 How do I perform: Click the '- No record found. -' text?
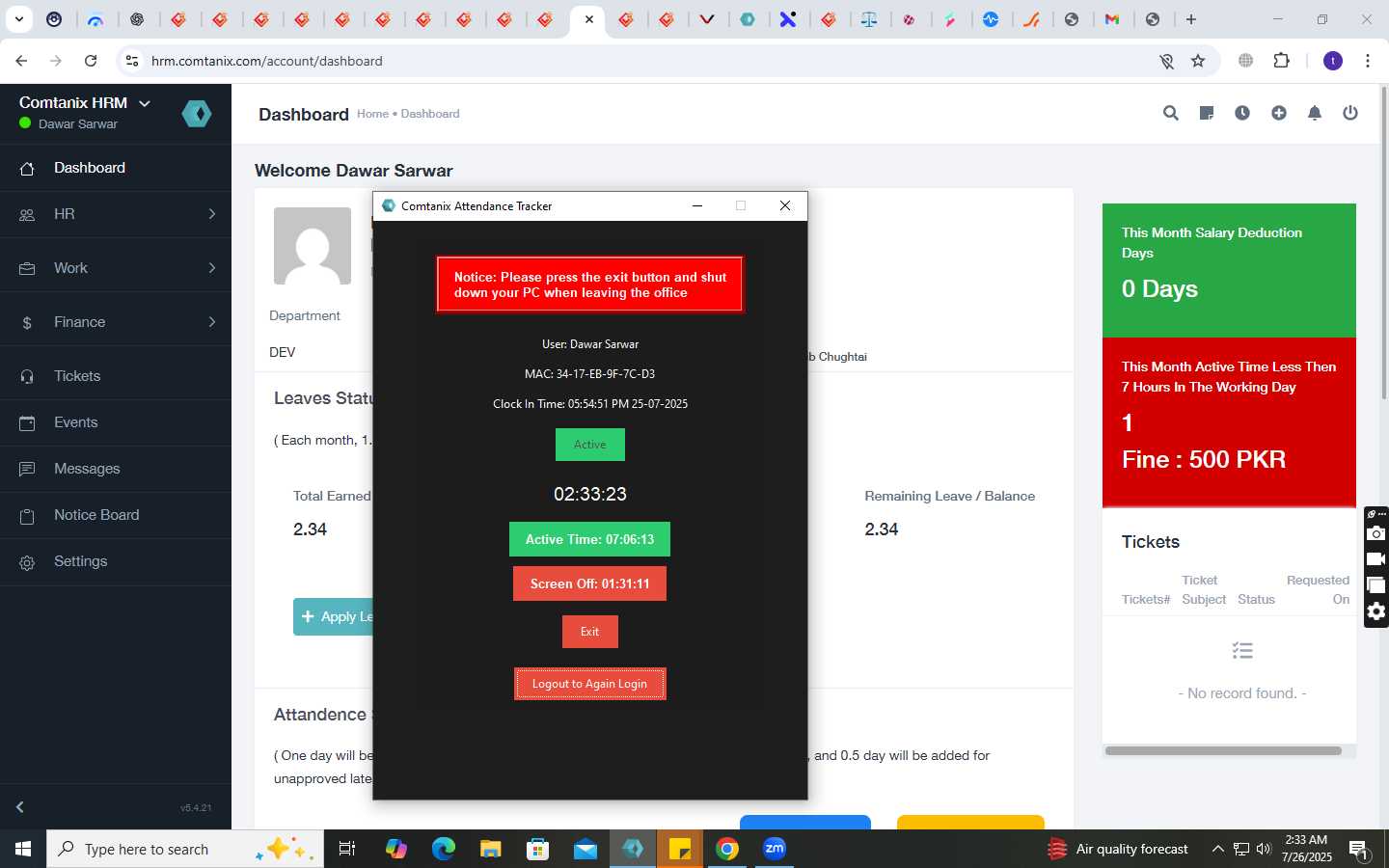click(x=1242, y=693)
